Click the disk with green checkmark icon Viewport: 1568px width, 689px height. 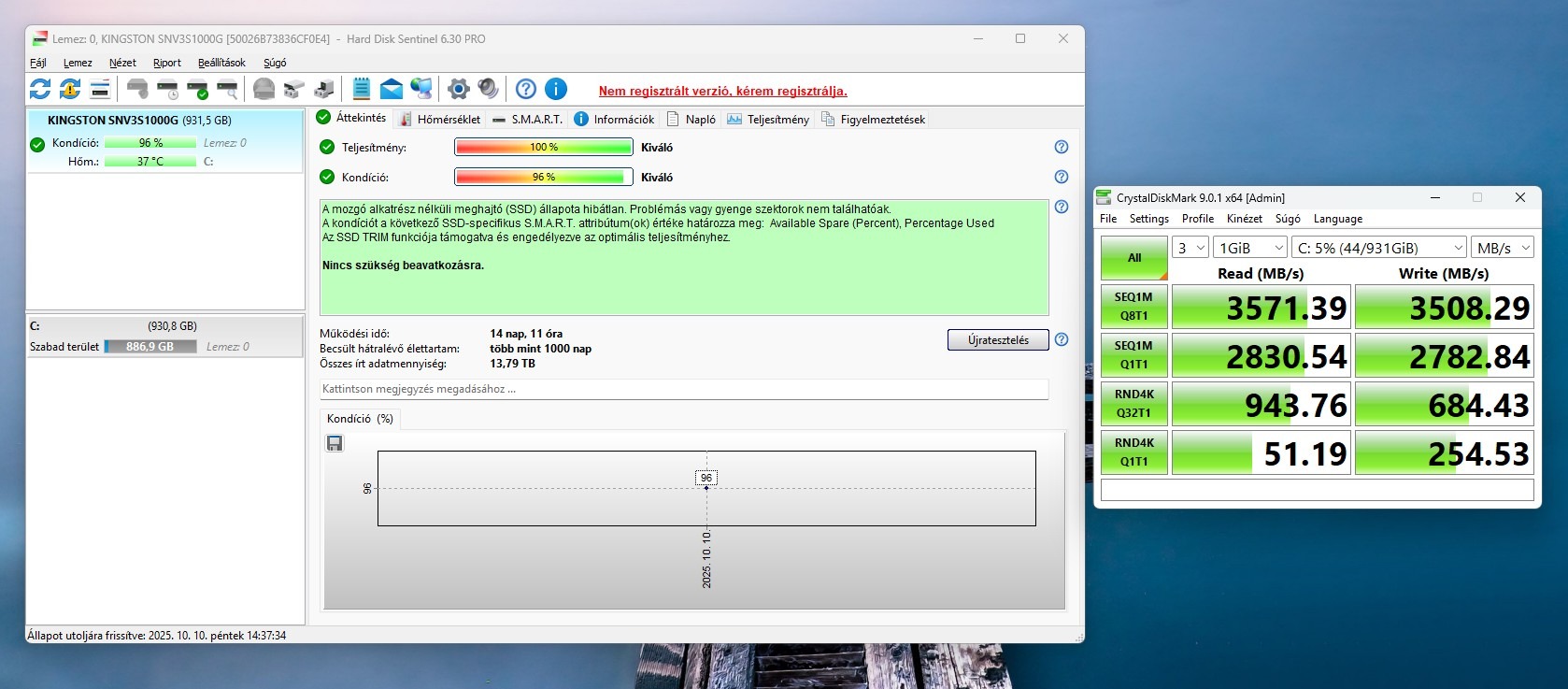[197, 89]
